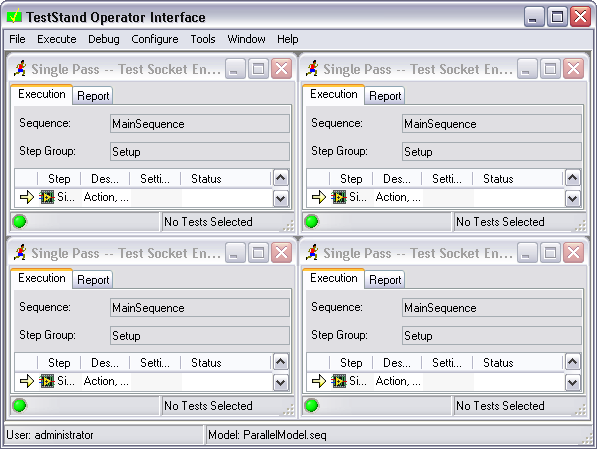Click the green status LED in bottom-right window

[311, 405]
